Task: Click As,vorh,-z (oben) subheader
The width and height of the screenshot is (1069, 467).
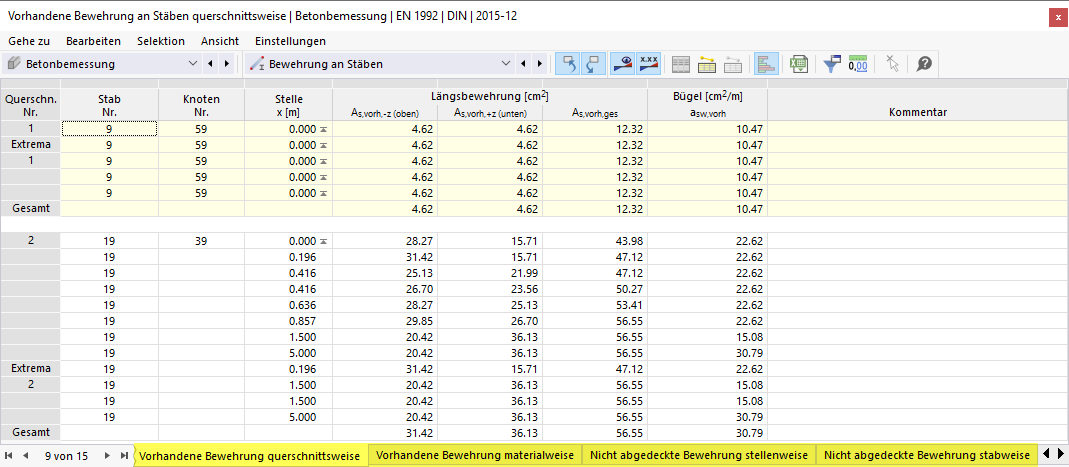Action: [385, 114]
